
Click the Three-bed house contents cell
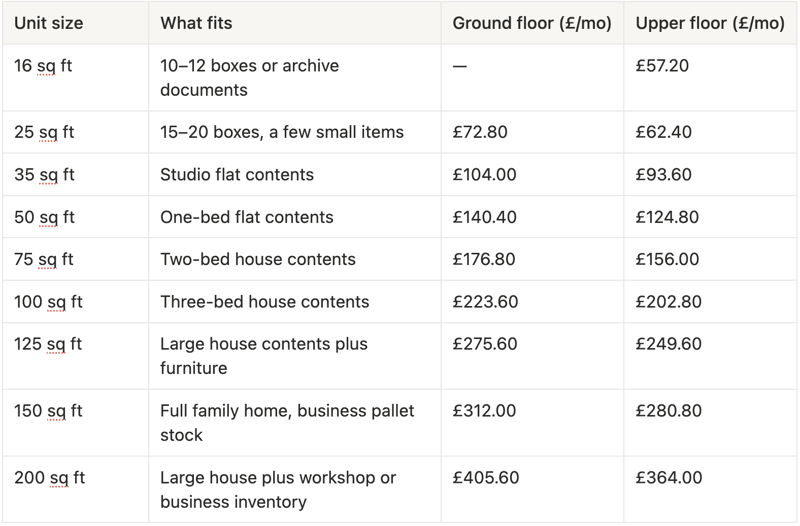pyautogui.click(x=264, y=302)
